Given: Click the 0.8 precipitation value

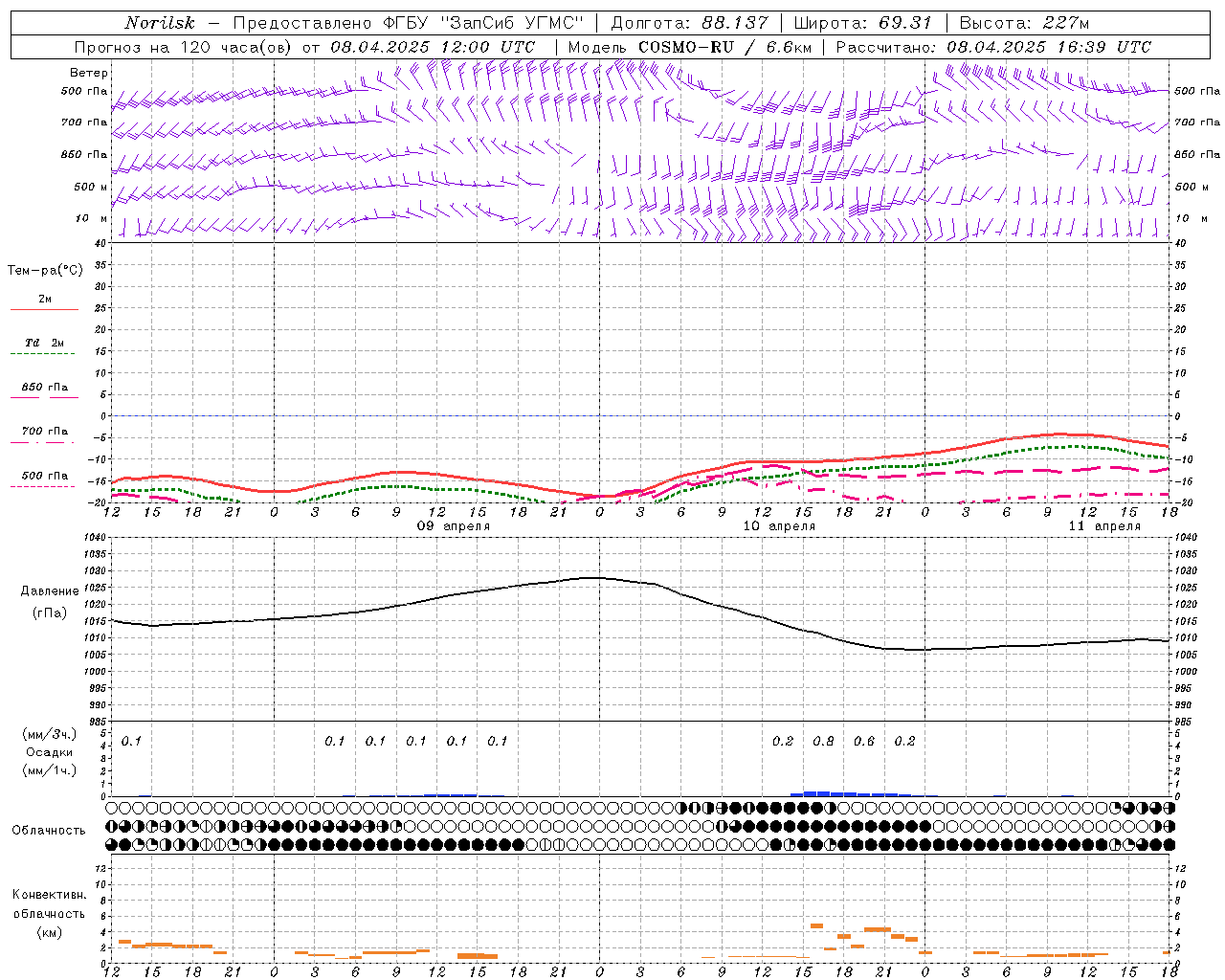Looking at the screenshot, I should [823, 741].
